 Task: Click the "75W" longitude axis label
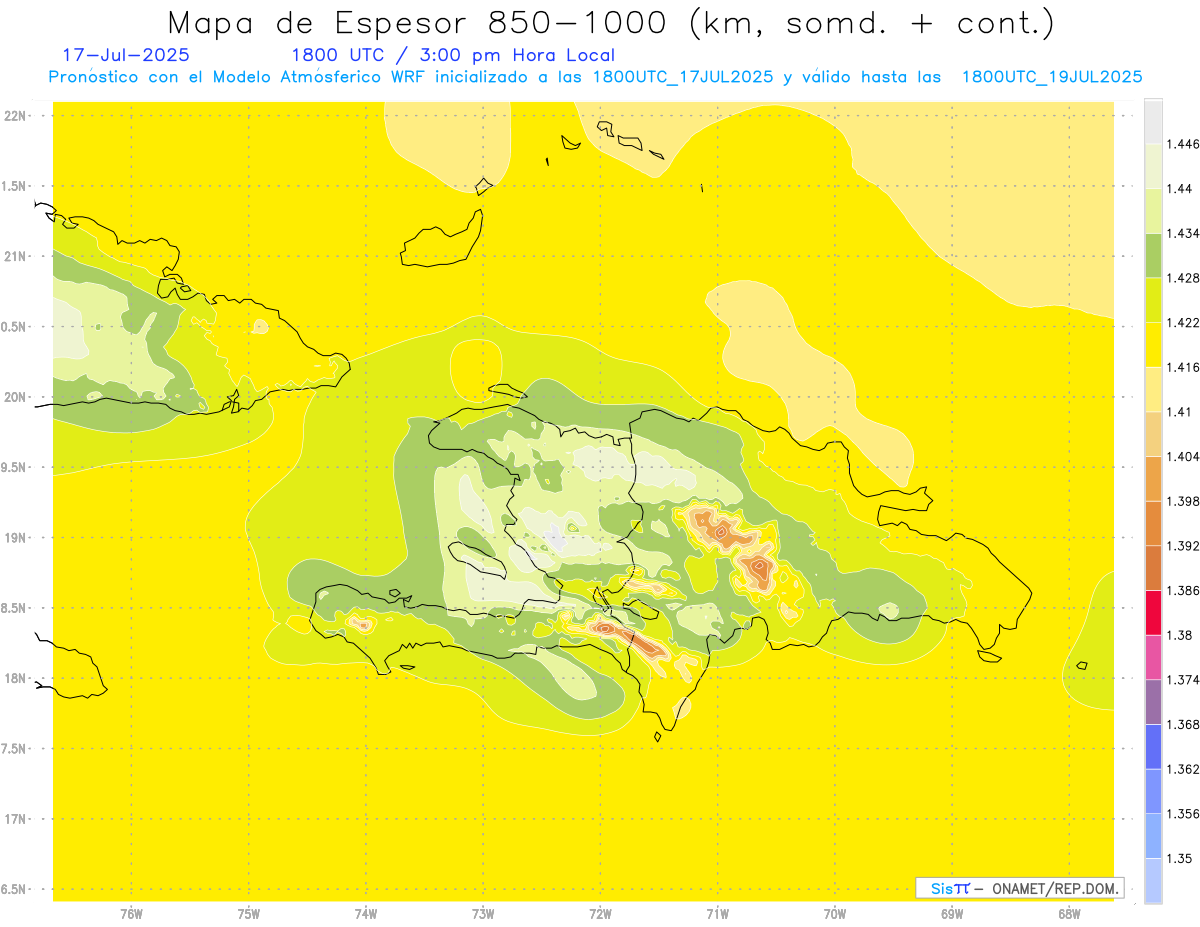tap(249, 915)
